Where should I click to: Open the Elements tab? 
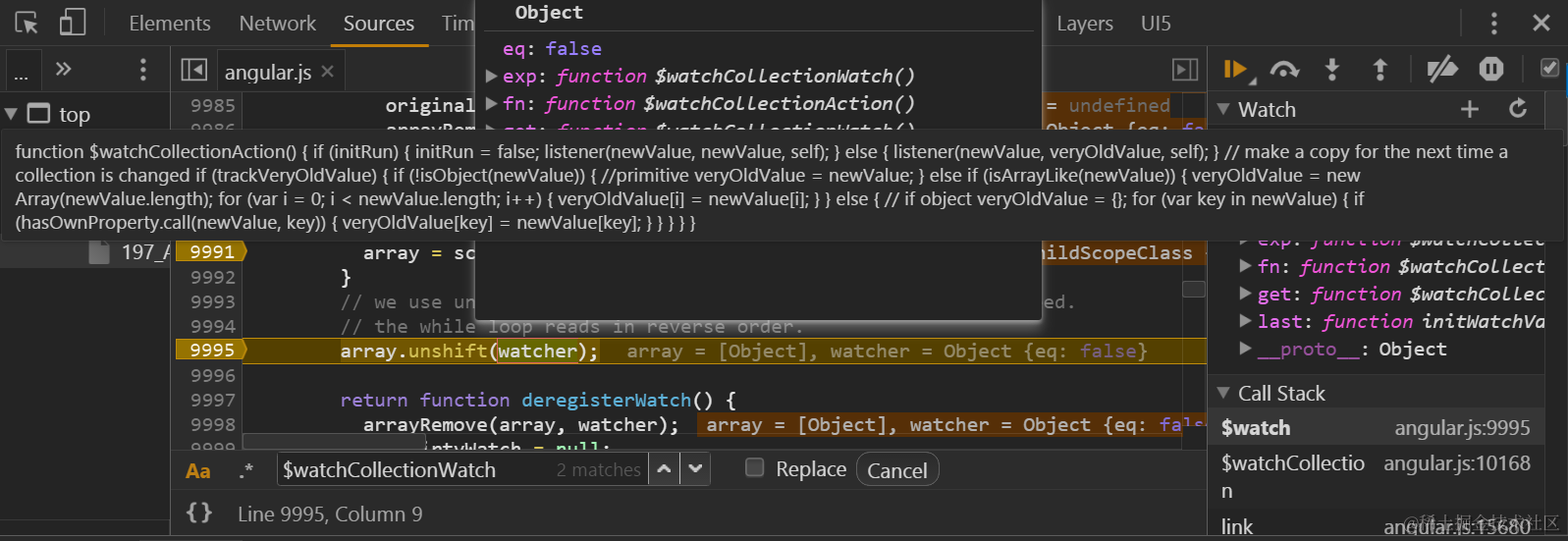pos(170,23)
